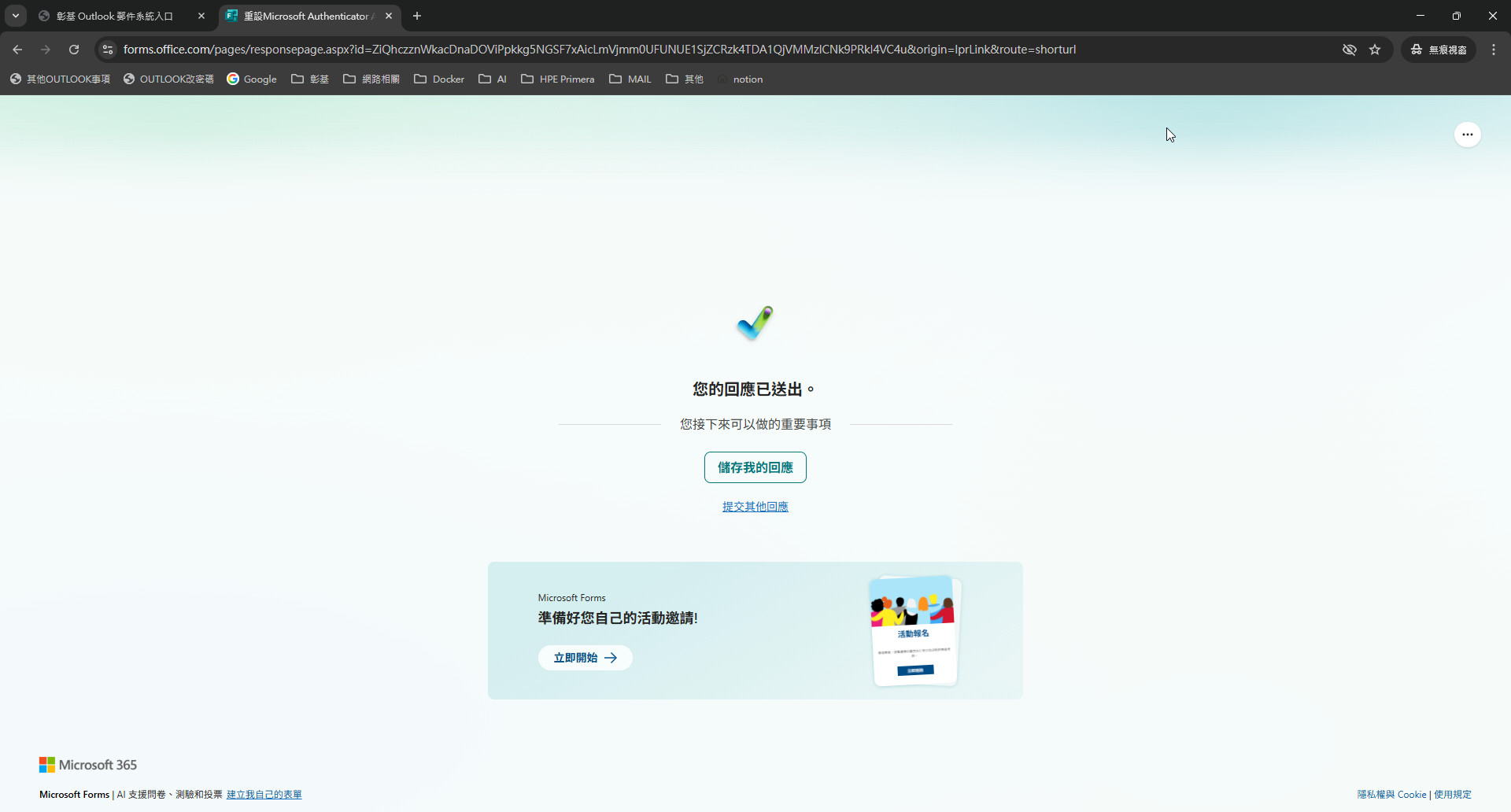Expand the tab search dropdown arrow

click(16, 16)
